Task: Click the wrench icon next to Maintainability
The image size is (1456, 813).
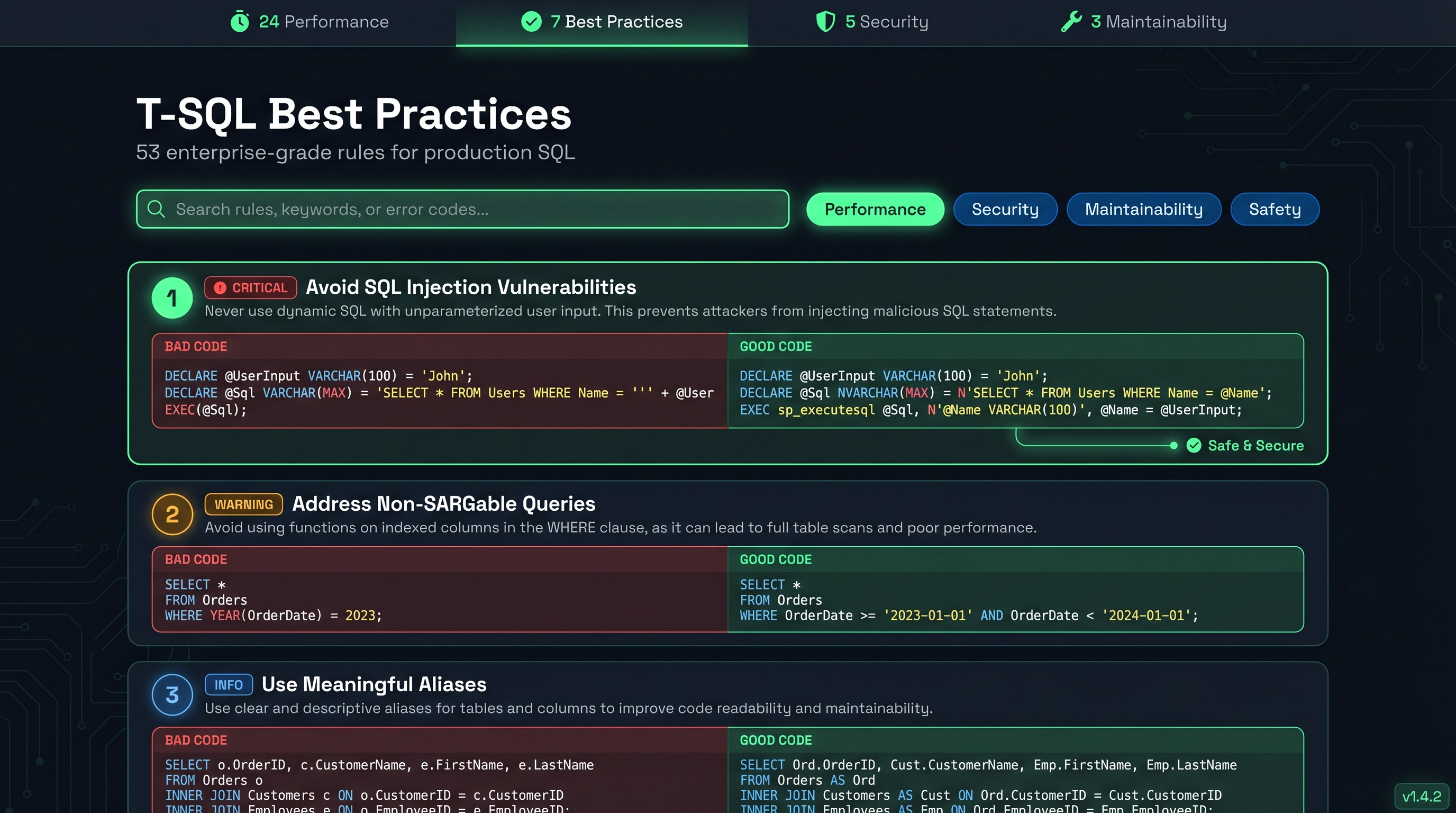Action: coord(1072,22)
